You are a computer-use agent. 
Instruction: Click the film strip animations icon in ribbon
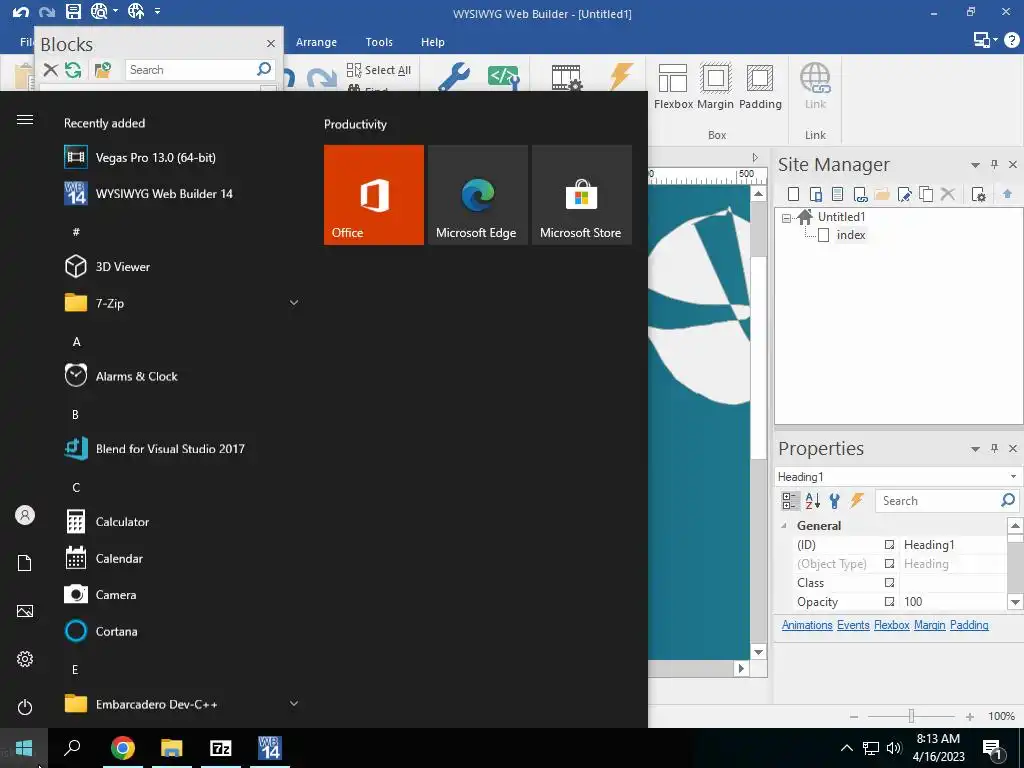(x=566, y=77)
